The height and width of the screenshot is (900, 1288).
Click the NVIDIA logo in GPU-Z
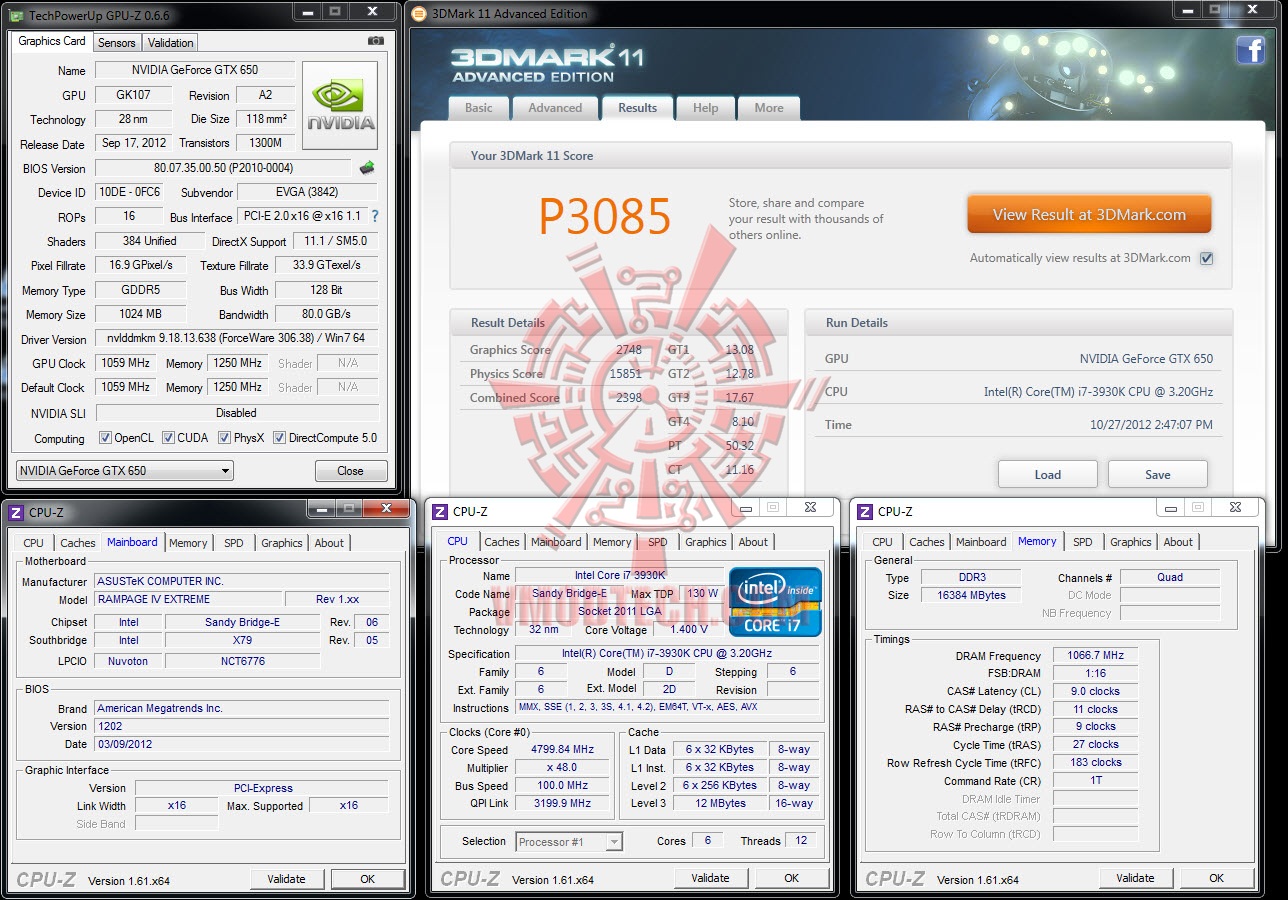(341, 106)
